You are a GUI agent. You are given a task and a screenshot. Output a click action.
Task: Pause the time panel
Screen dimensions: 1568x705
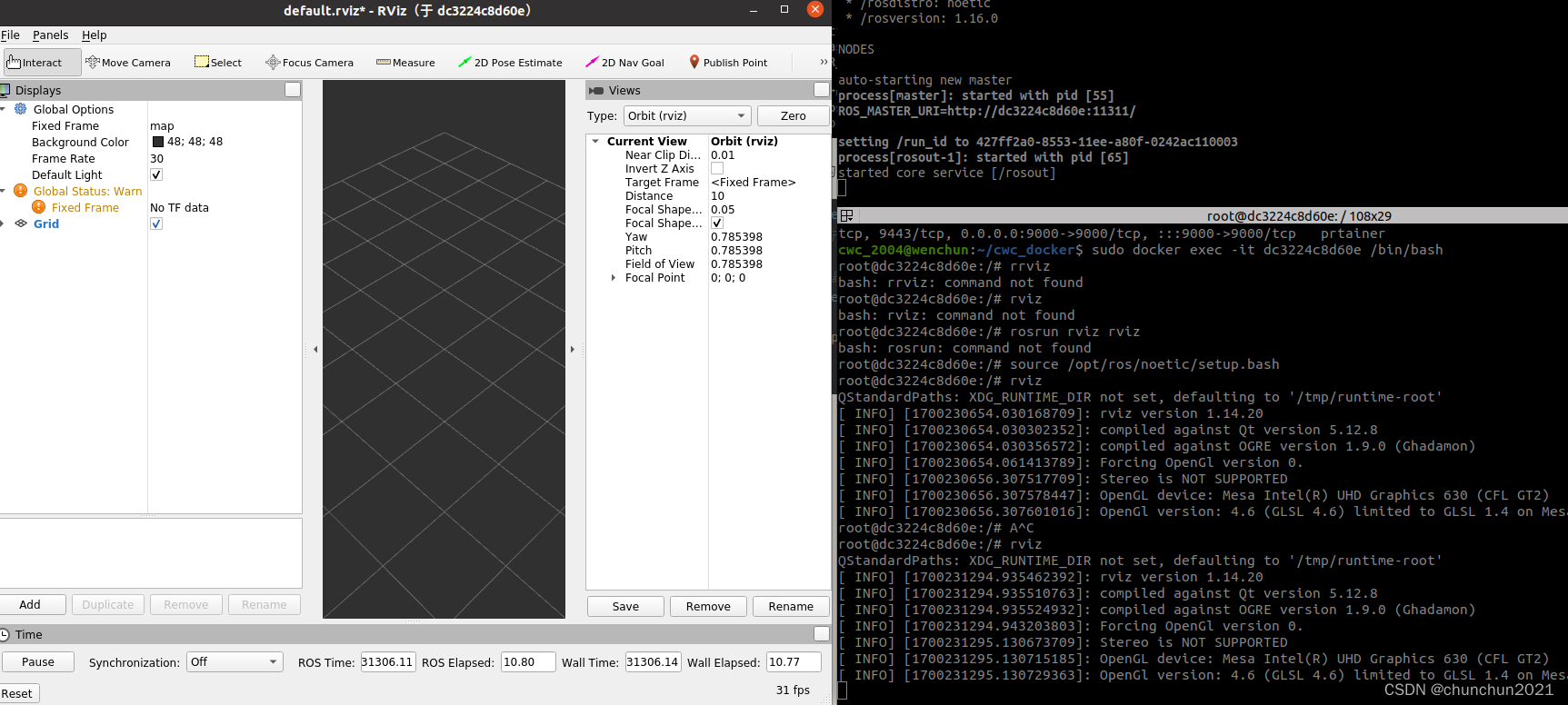(x=37, y=662)
